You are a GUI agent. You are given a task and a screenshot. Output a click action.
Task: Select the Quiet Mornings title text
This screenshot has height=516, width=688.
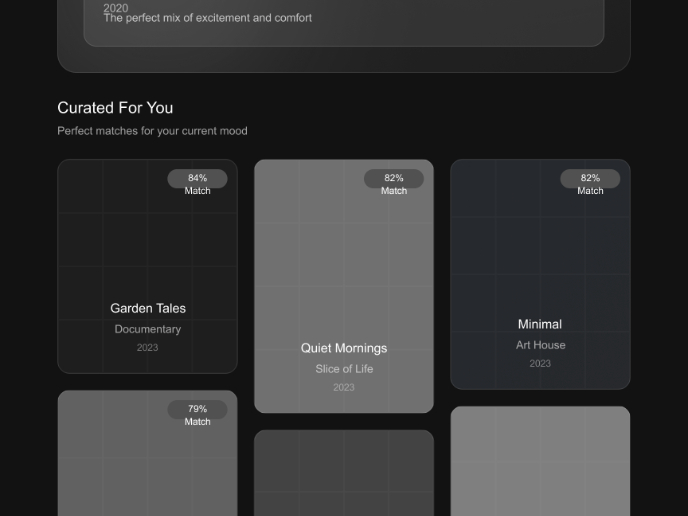[x=344, y=348]
